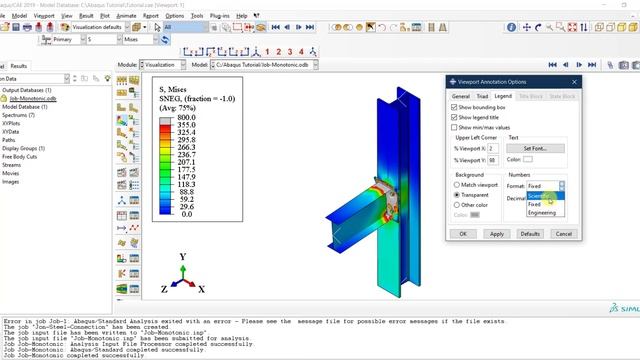Open the Viewport menu

pos(44,16)
